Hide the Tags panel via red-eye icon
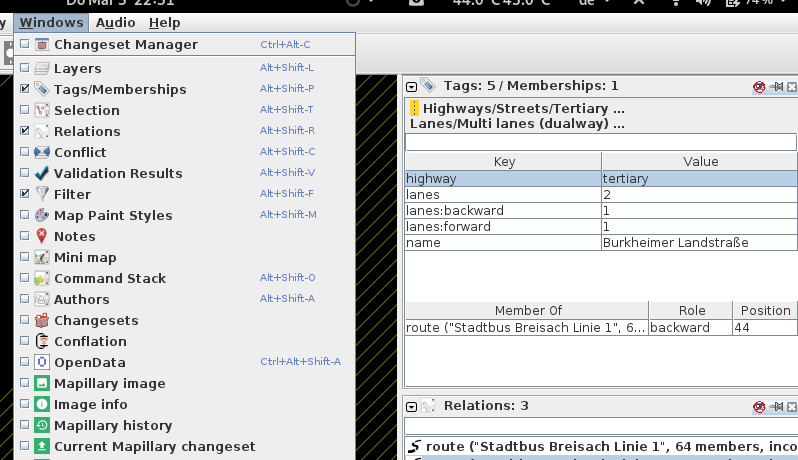 pos(759,87)
